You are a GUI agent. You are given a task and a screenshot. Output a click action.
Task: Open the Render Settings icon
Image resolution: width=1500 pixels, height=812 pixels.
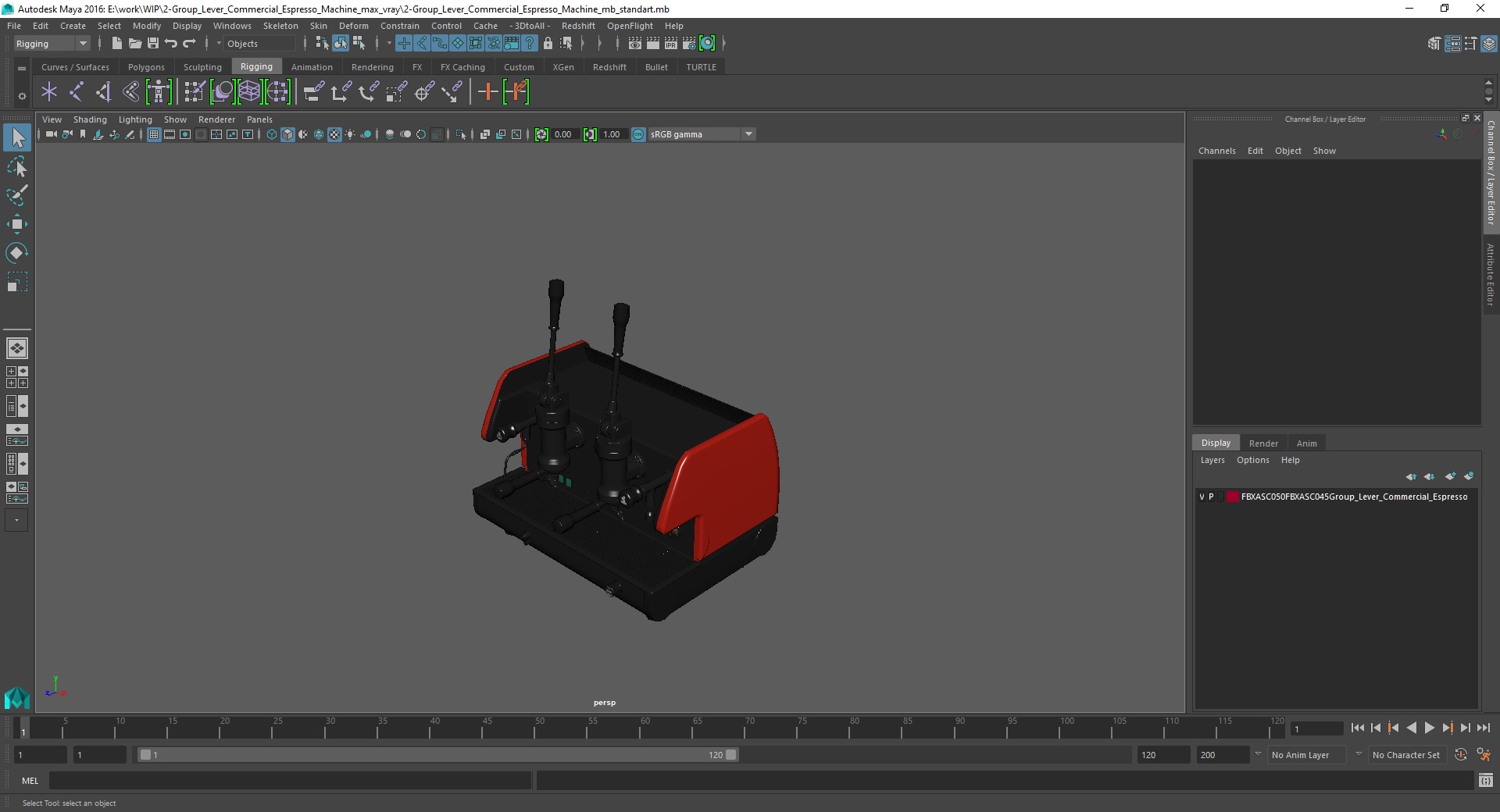click(689, 44)
